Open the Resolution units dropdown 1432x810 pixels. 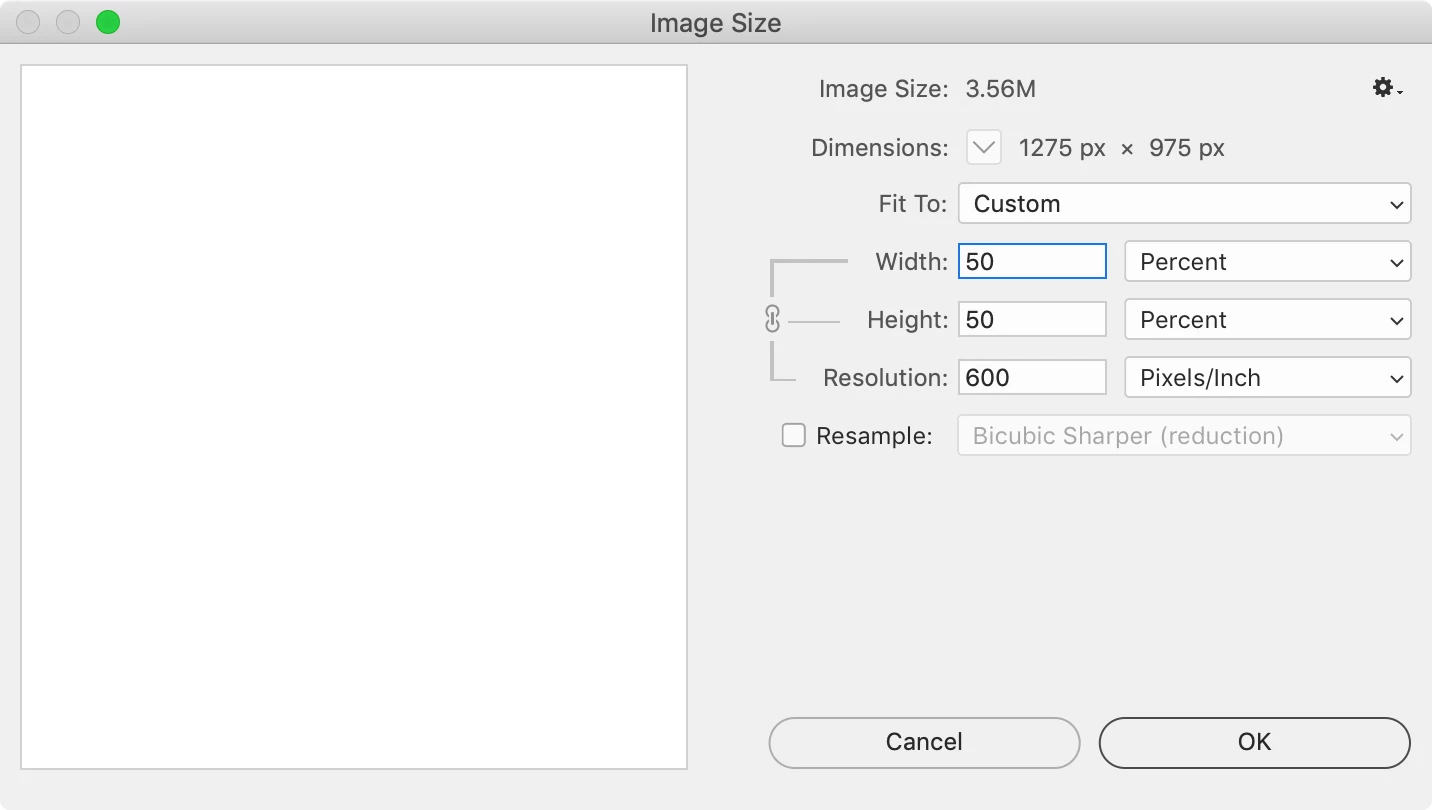click(1267, 378)
